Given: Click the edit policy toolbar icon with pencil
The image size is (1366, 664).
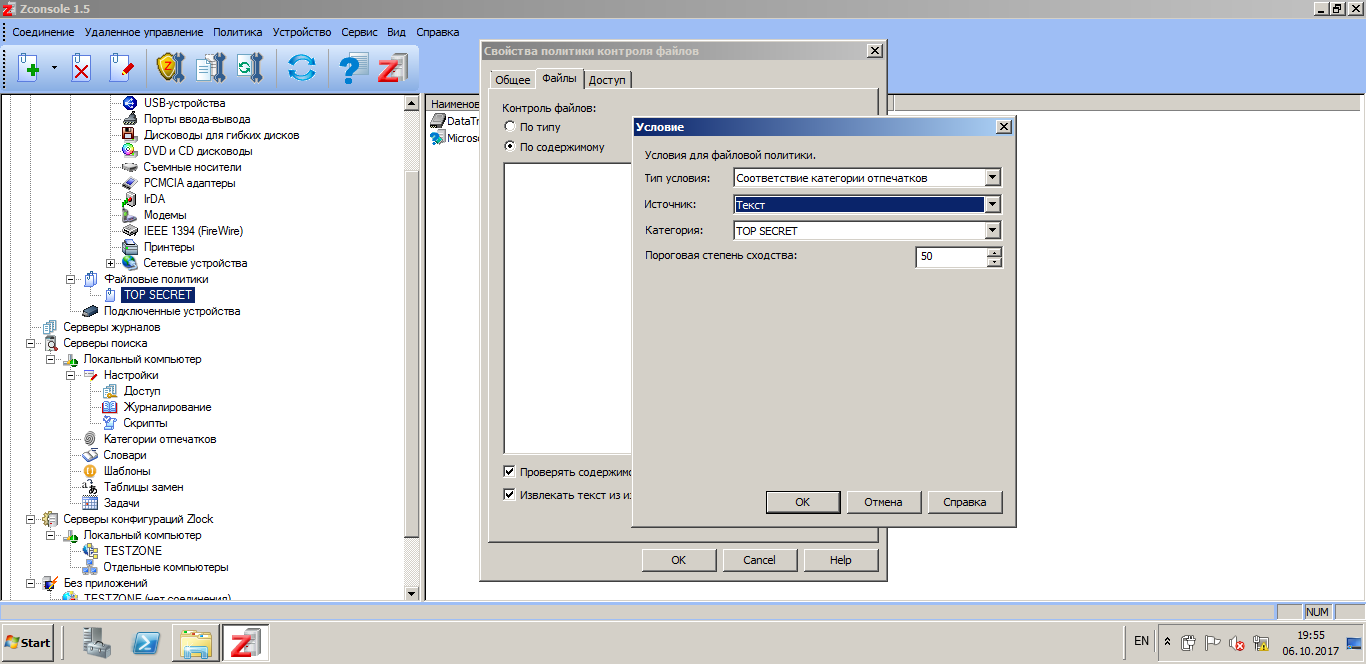Looking at the screenshot, I should point(121,68).
